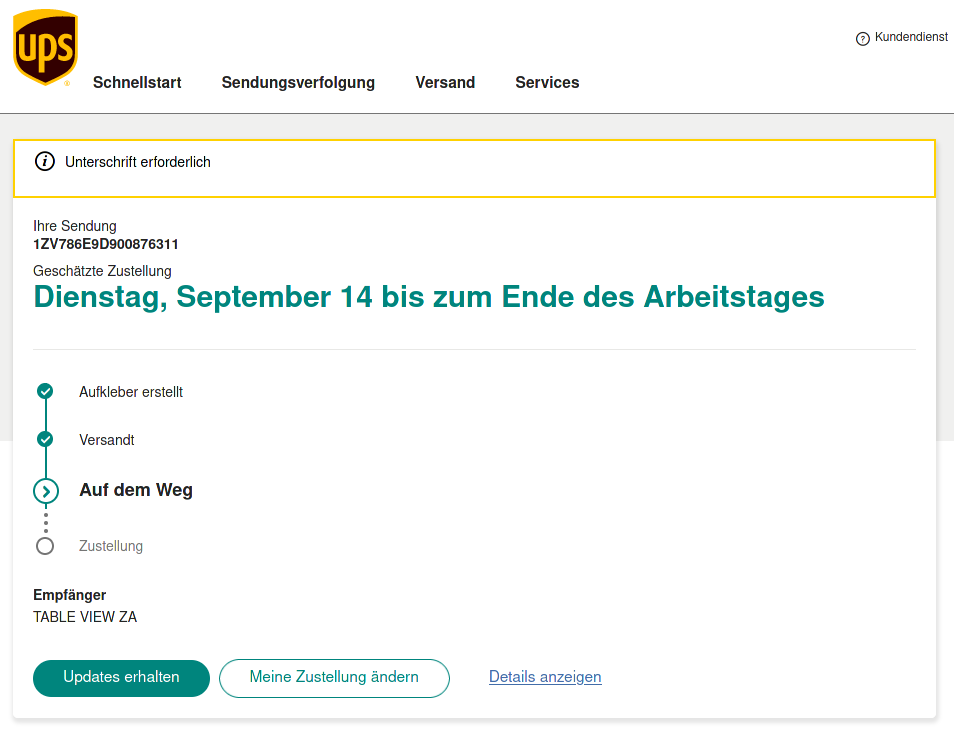The width and height of the screenshot is (954, 742).
Task: Click the estimated delivery date heading
Action: pos(429,297)
